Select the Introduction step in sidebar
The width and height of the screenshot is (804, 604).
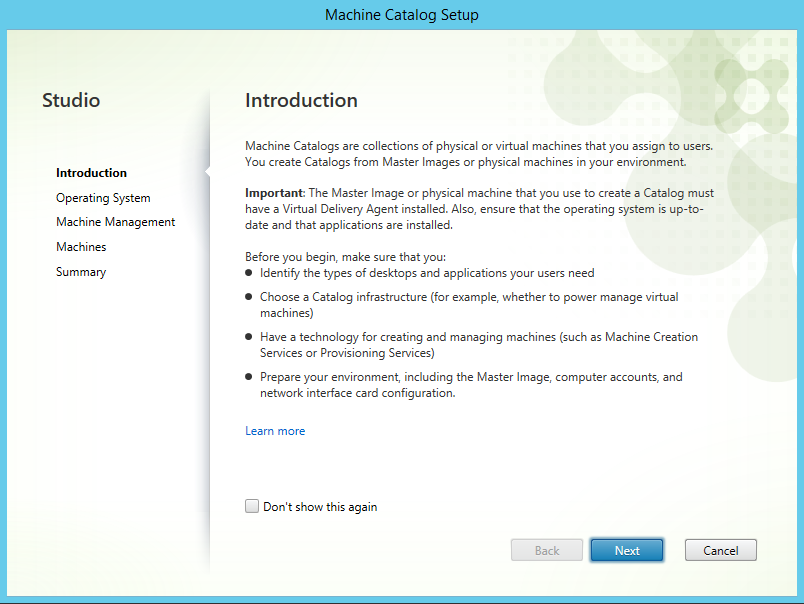91,173
